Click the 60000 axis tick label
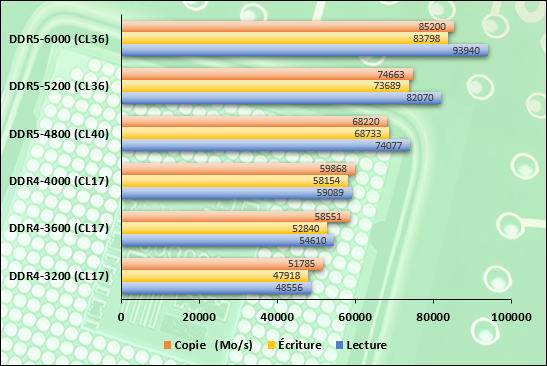This screenshot has height=366, width=547. click(x=355, y=317)
